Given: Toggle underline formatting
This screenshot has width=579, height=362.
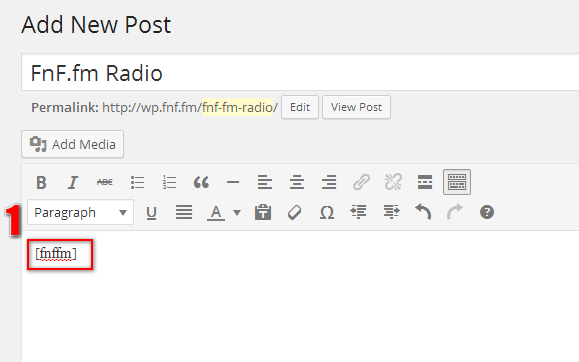Looking at the screenshot, I should pyautogui.click(x=151, y=213).
